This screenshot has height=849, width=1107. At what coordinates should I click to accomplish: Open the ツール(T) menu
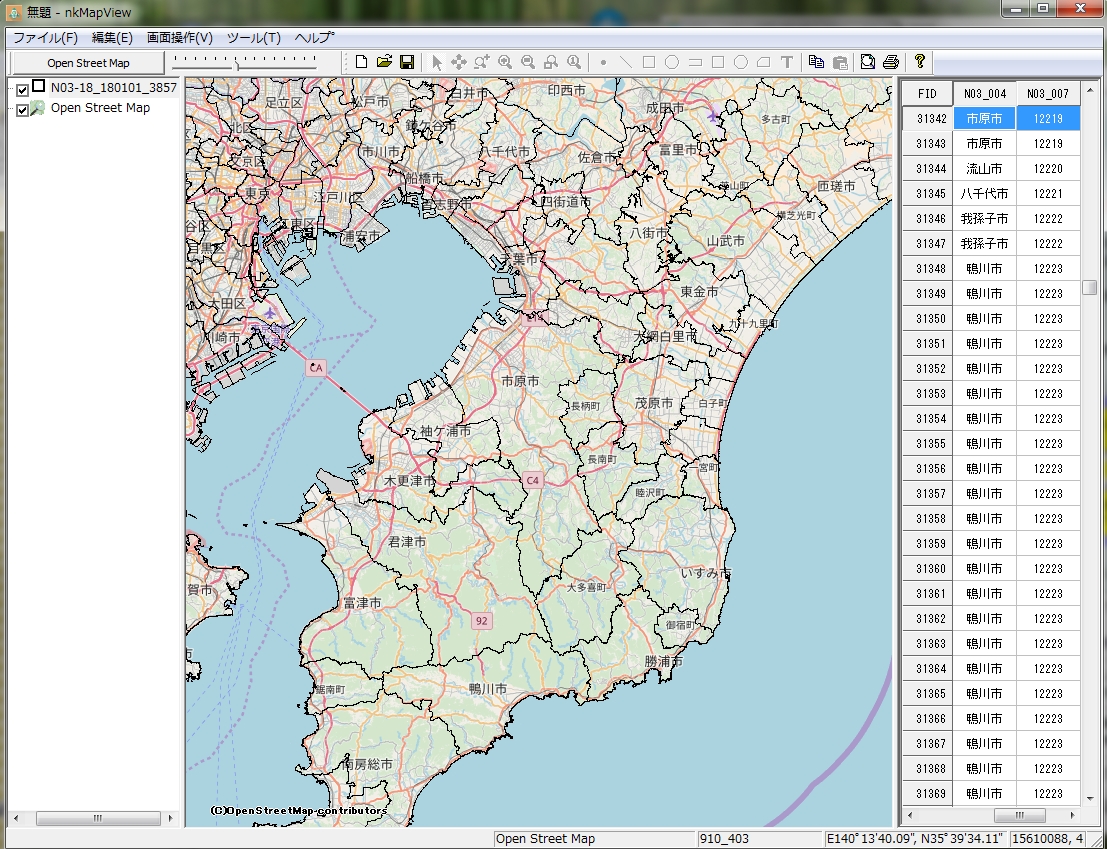click(x=253, y=38)
